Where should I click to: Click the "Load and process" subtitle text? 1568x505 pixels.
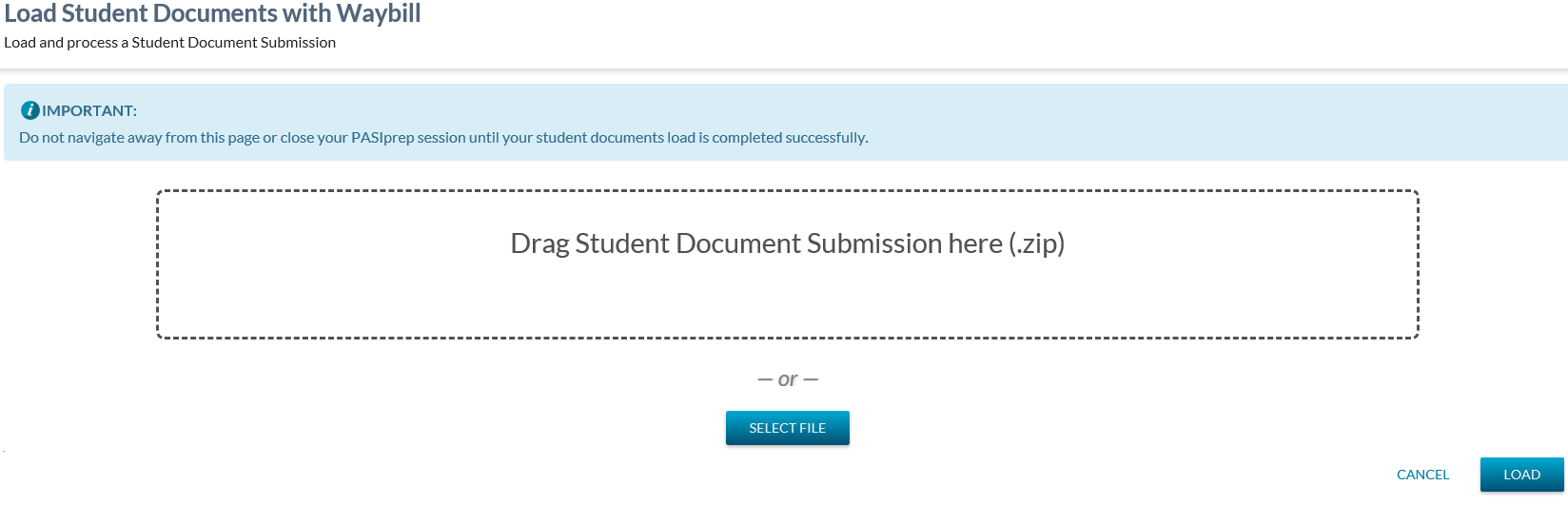point(62,43)
